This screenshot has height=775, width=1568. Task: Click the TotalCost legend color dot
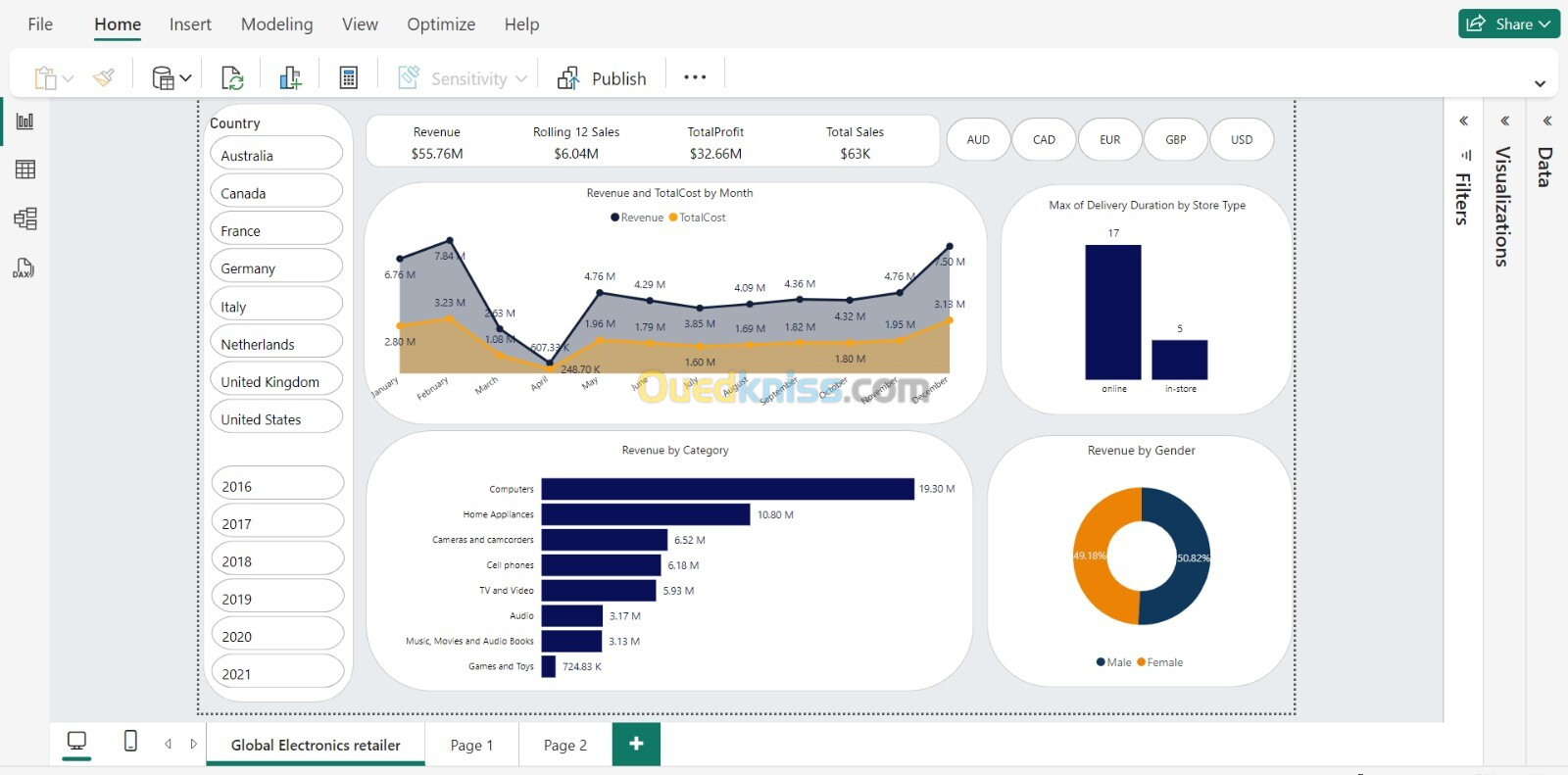(673, 218)
